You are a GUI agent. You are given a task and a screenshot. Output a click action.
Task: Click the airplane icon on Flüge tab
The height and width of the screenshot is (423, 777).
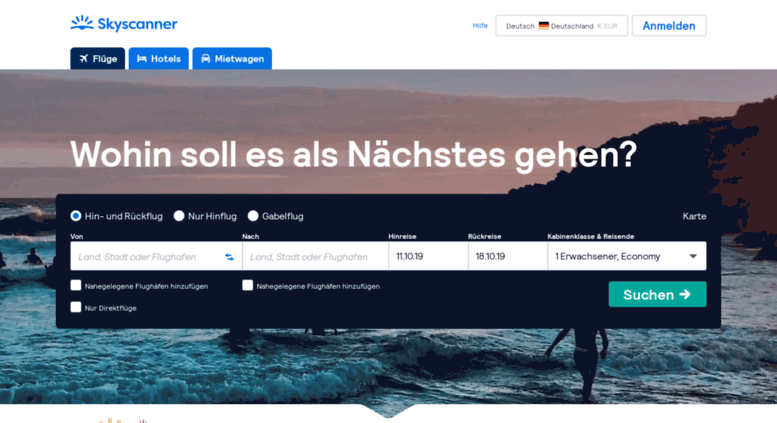tap(84, 58)
